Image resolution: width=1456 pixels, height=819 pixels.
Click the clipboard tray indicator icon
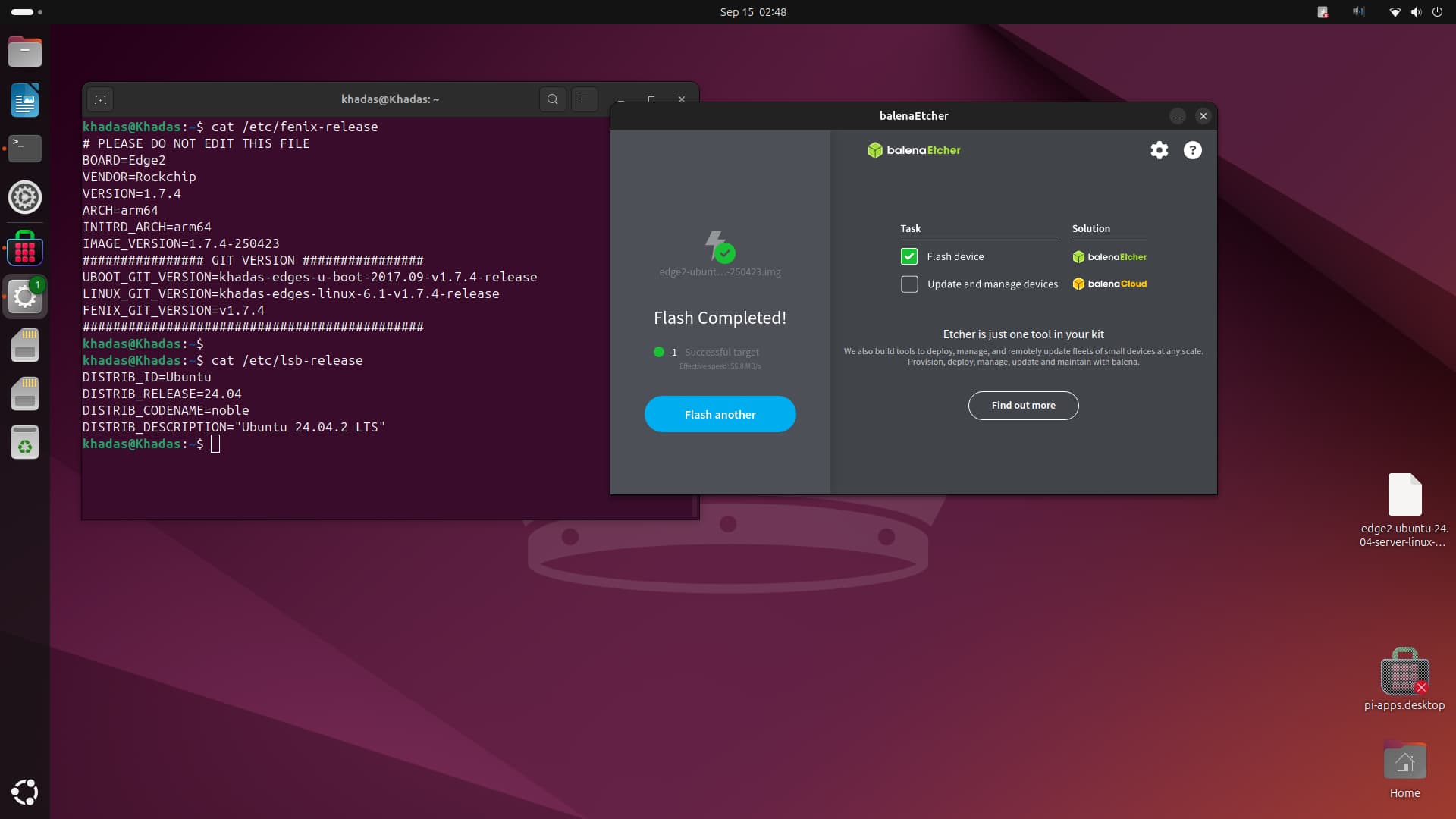pos(1323,12)
